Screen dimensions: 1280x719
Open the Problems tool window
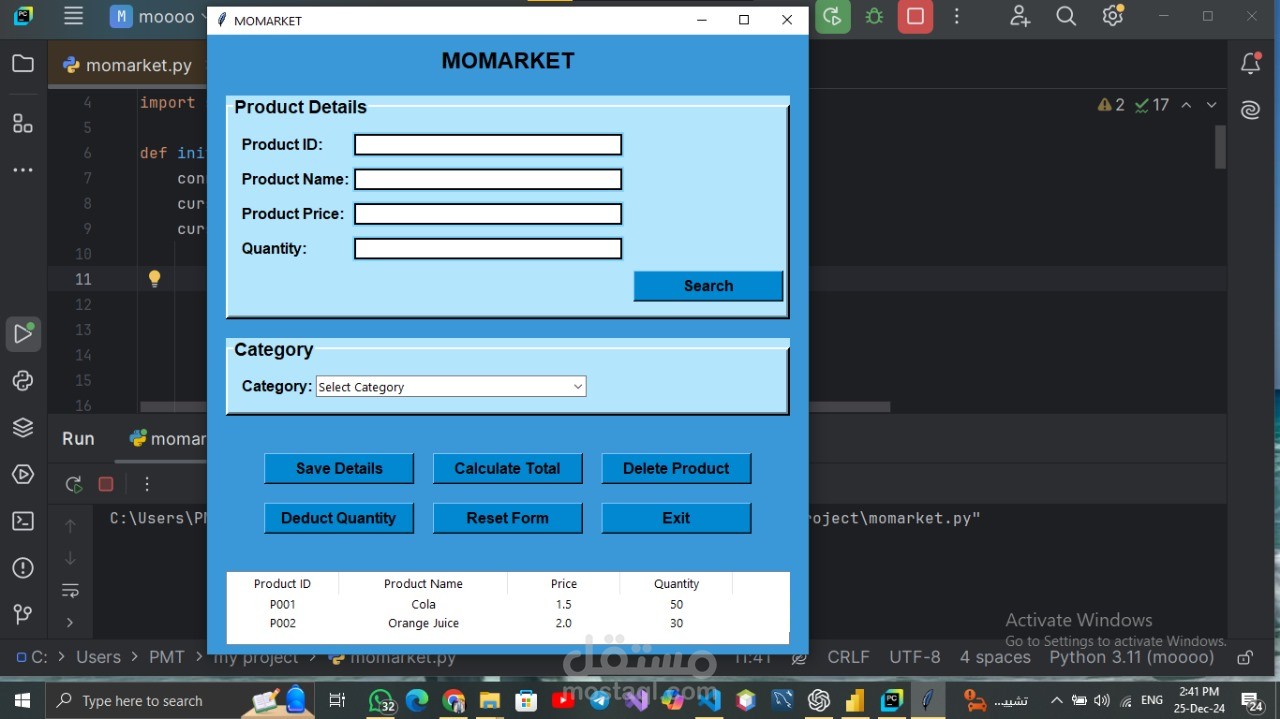pyautogui.click(x=23, y=567)
